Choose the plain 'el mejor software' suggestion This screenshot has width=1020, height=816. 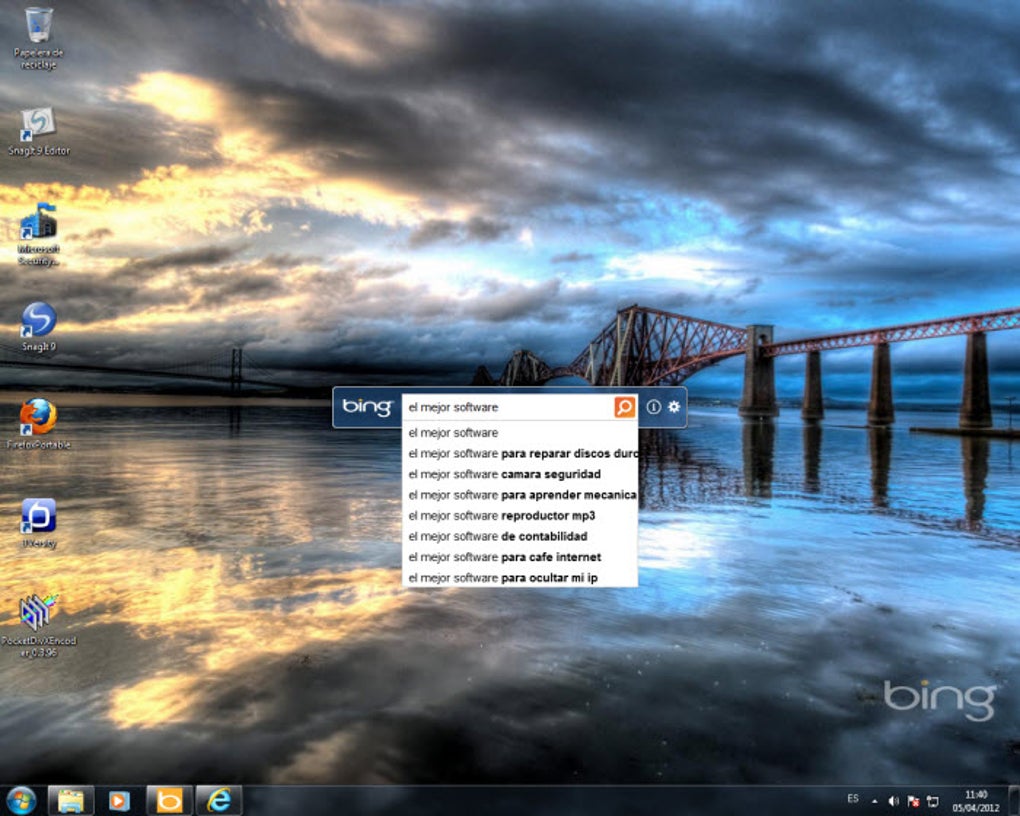click(520, 433)
